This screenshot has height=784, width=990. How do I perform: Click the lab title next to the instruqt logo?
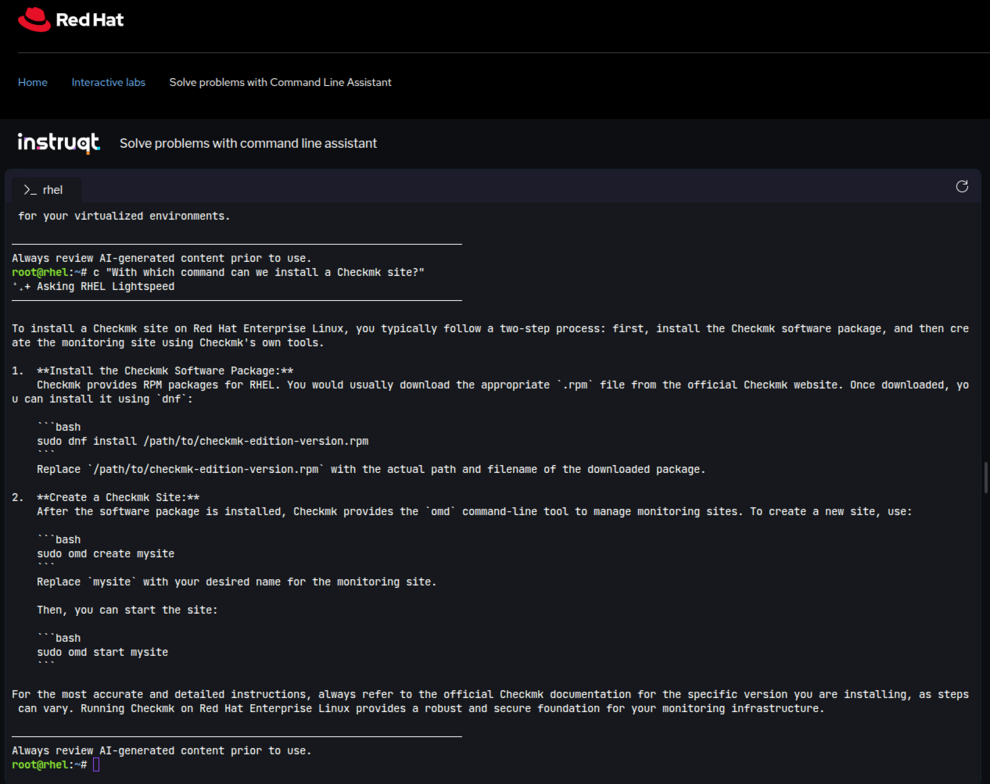248,143
